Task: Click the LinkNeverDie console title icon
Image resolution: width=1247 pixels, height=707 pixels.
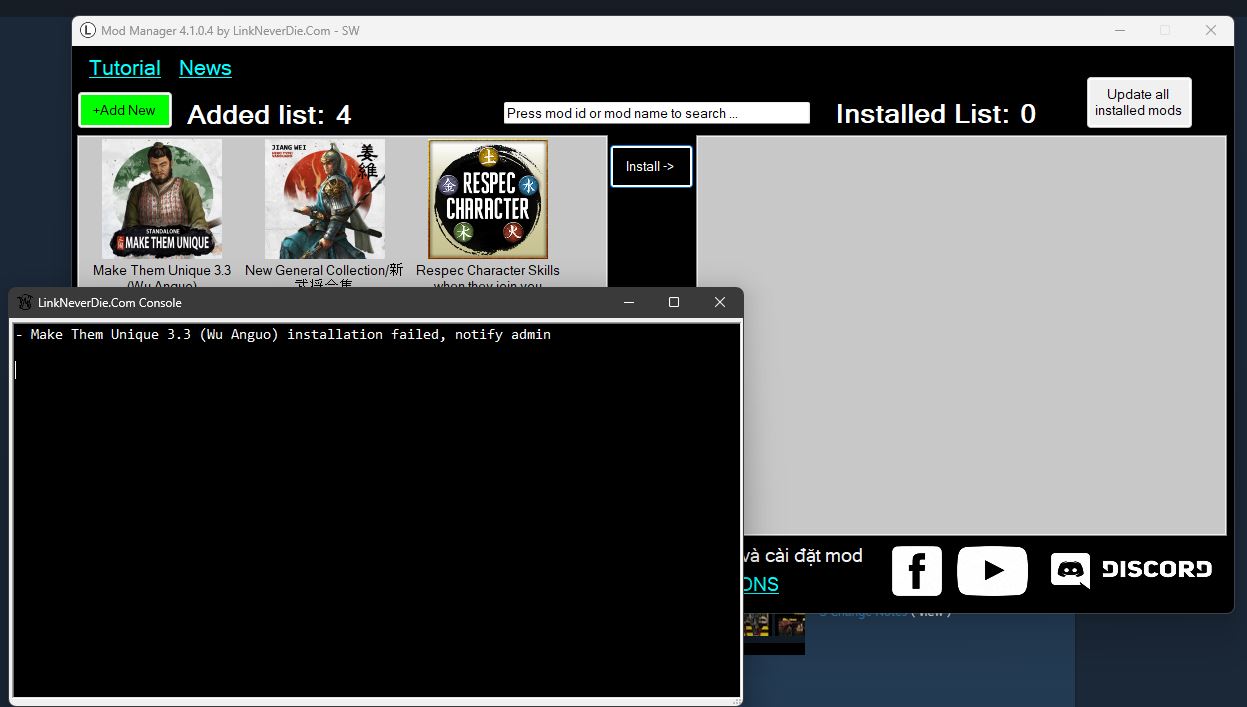Action: 25,303
